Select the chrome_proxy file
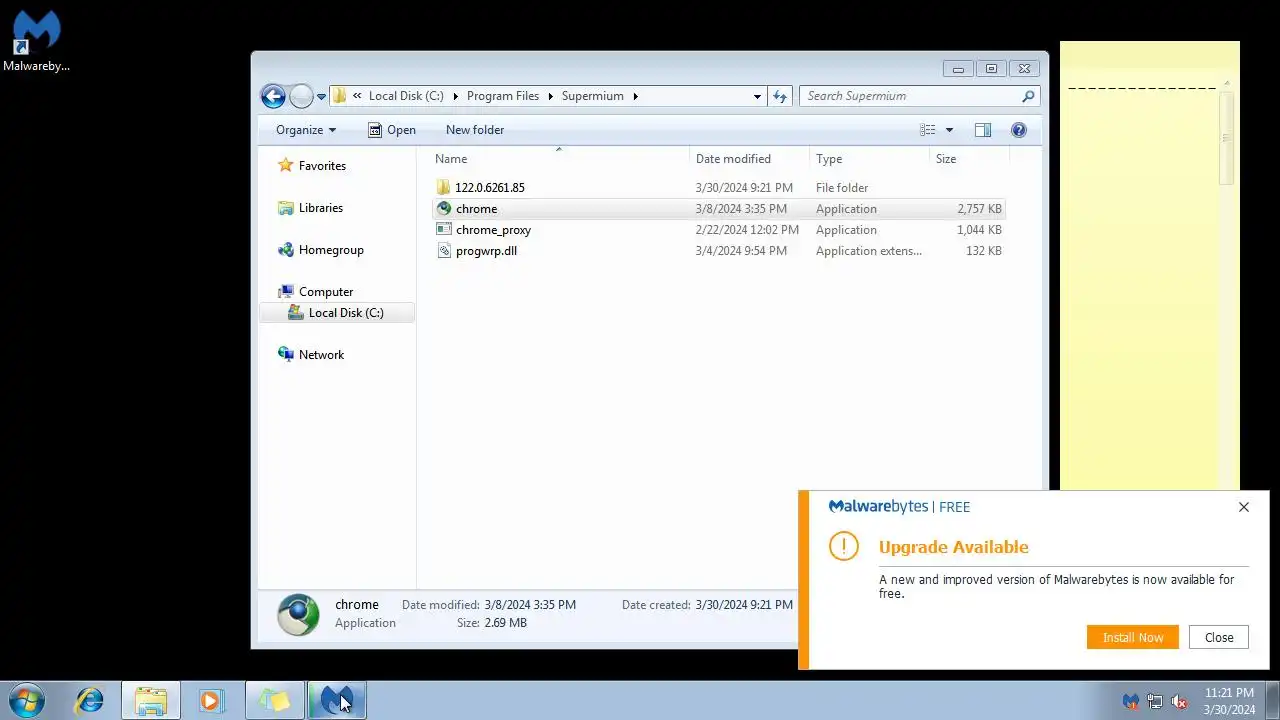 click(x=718, y=230)
